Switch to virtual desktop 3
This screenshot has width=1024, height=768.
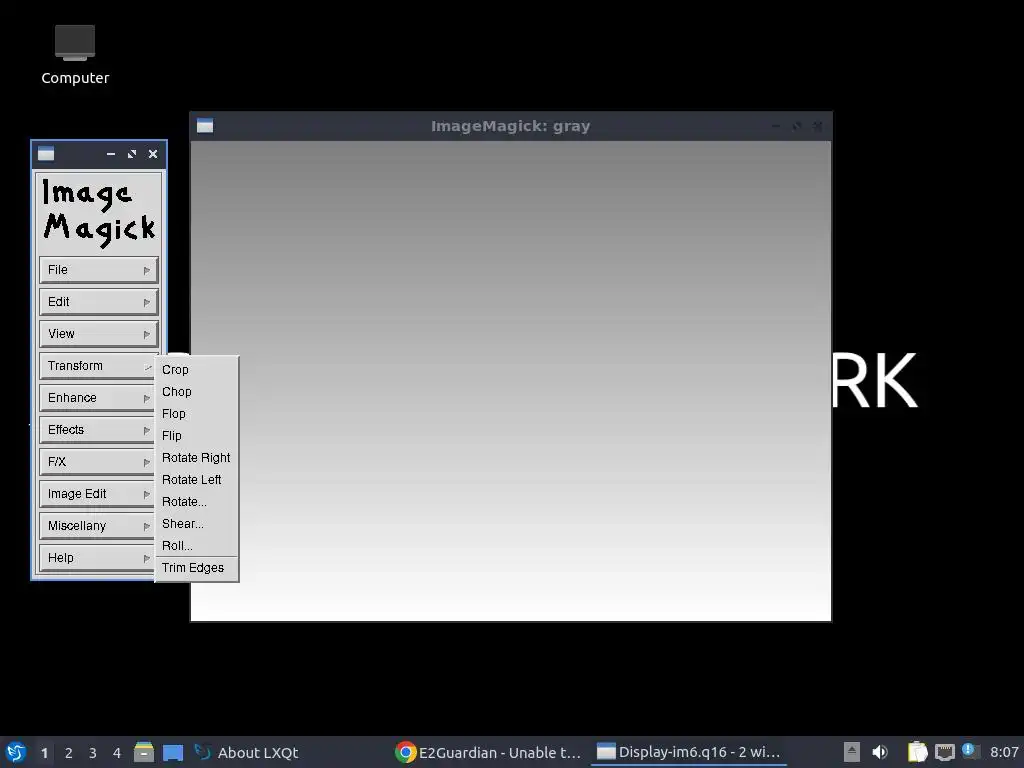pos(93,753)
